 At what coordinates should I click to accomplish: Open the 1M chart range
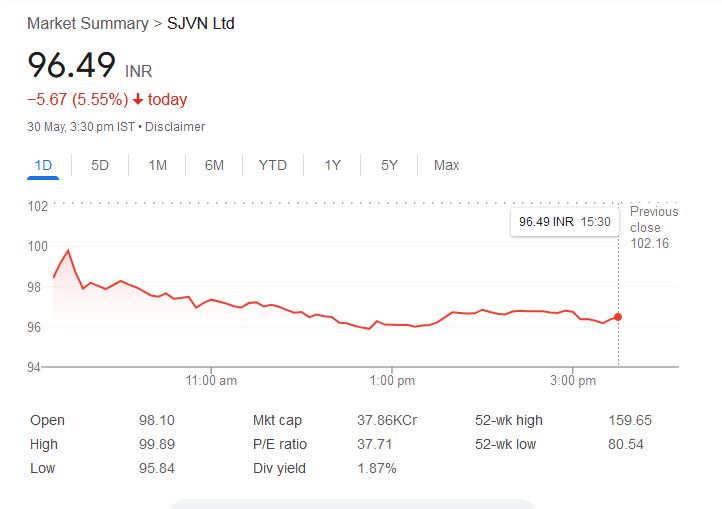pyautogui.click(x=157, y=165)
